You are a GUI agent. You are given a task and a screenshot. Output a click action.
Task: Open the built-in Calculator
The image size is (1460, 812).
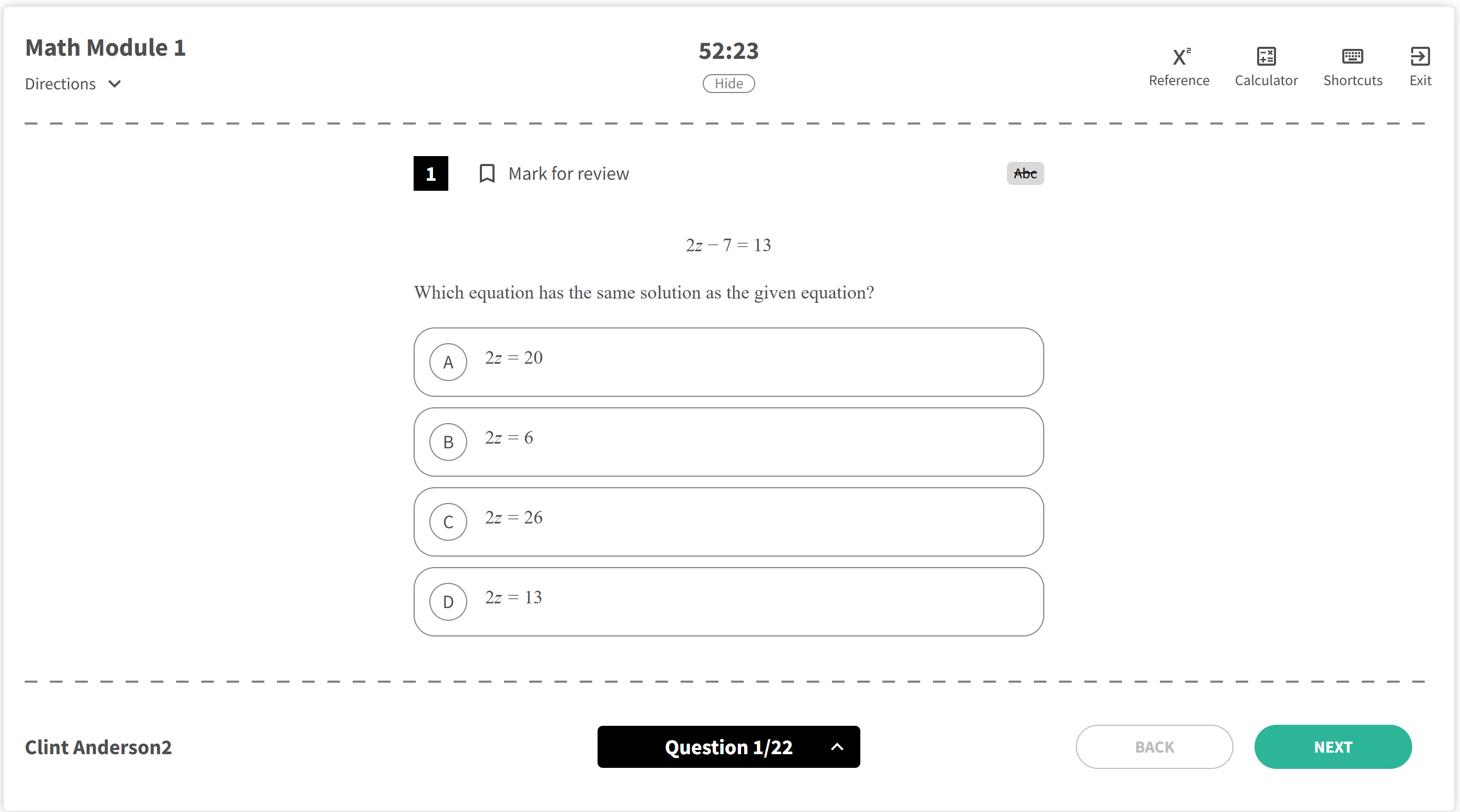point(1266,65)
